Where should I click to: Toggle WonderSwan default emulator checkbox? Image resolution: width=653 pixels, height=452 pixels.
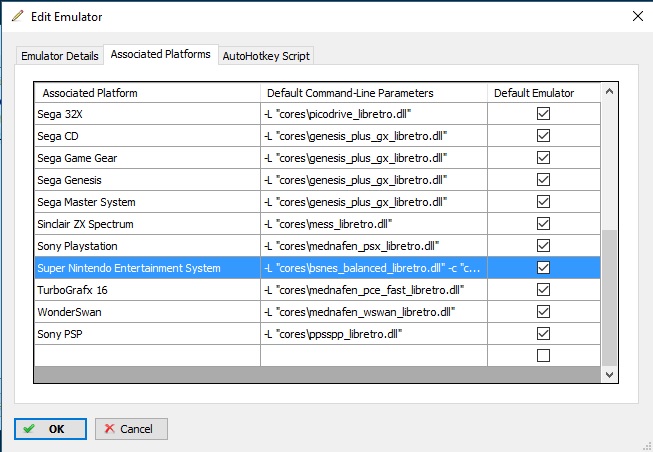[543, 312]
